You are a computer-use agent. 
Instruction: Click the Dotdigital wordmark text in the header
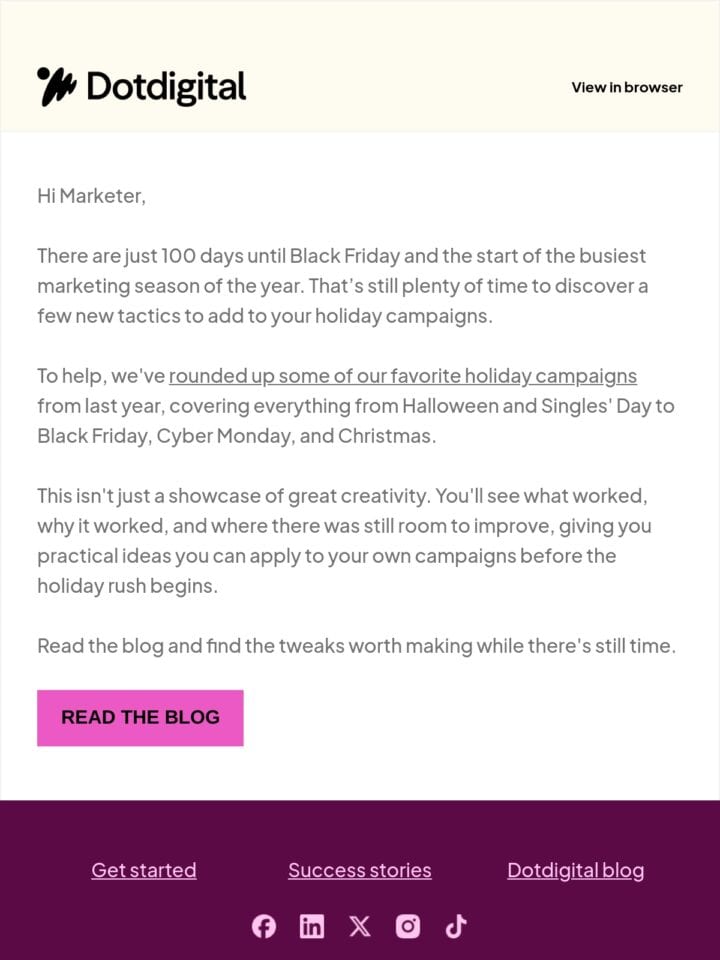coord(166,88)
